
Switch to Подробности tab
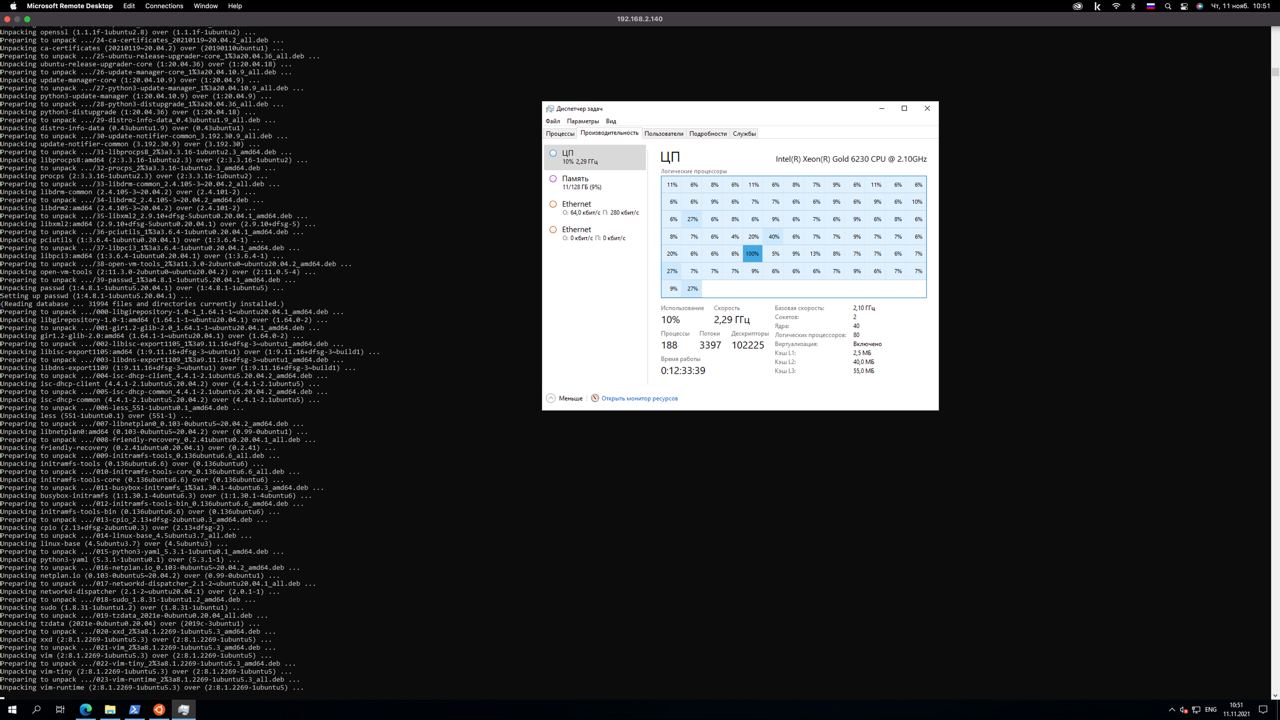click(x=708, y=133)
